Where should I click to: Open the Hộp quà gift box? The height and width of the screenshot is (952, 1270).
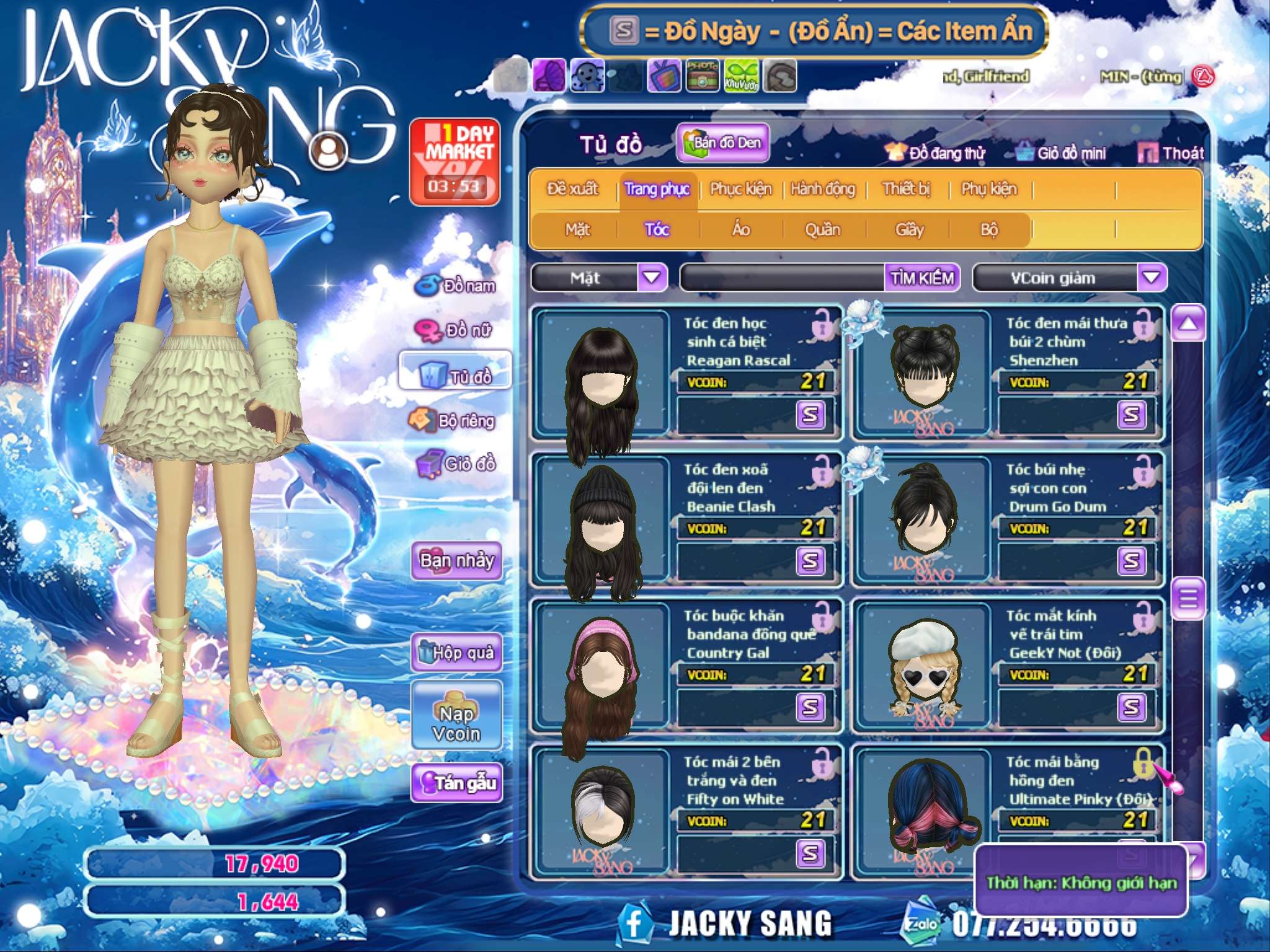coord(457,652)
